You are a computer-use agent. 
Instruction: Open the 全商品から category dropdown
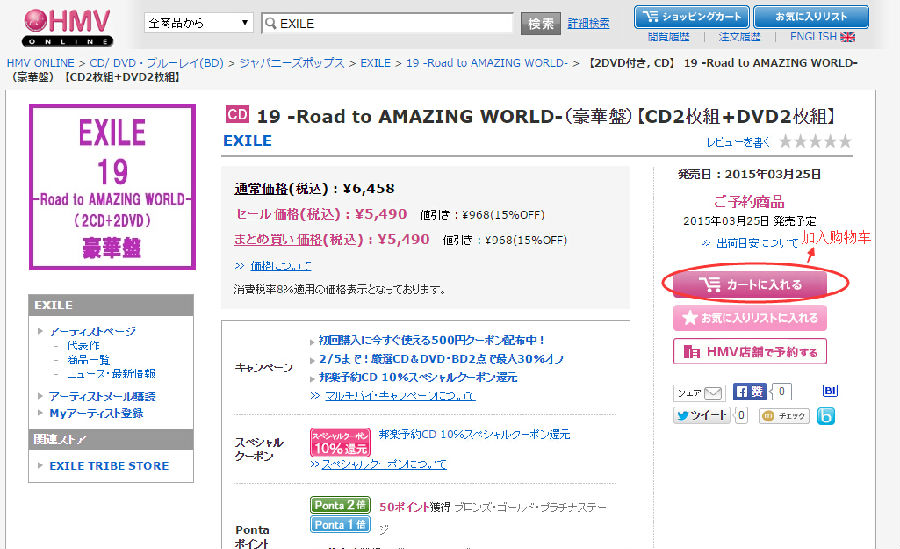(199, 23)
